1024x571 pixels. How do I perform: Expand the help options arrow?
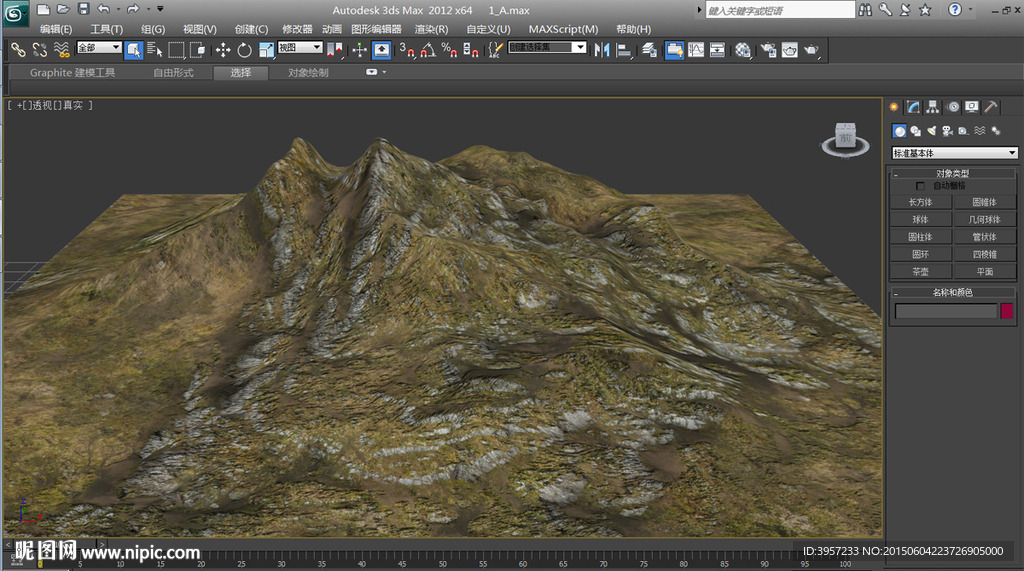coord(971,9)
